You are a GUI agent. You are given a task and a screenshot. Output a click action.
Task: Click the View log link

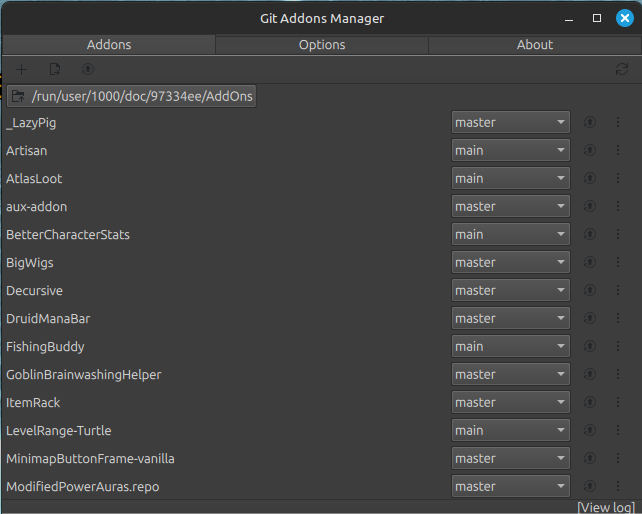coord(608,507)
